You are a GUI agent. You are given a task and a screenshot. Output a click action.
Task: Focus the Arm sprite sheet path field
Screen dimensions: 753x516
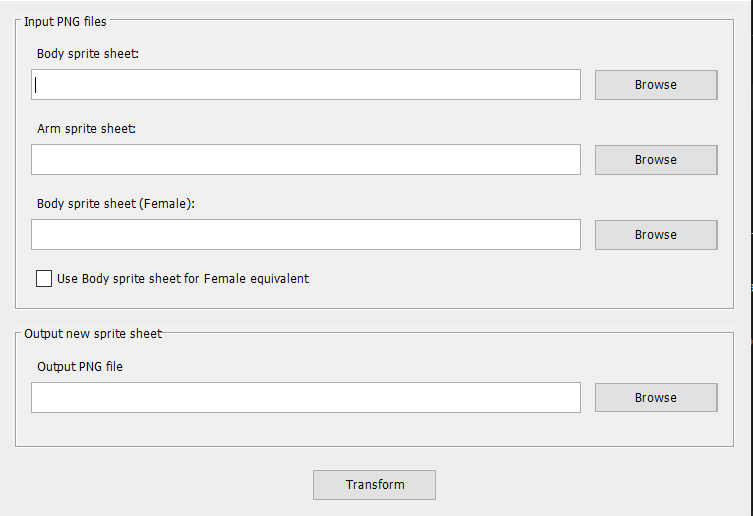(305, 160)
